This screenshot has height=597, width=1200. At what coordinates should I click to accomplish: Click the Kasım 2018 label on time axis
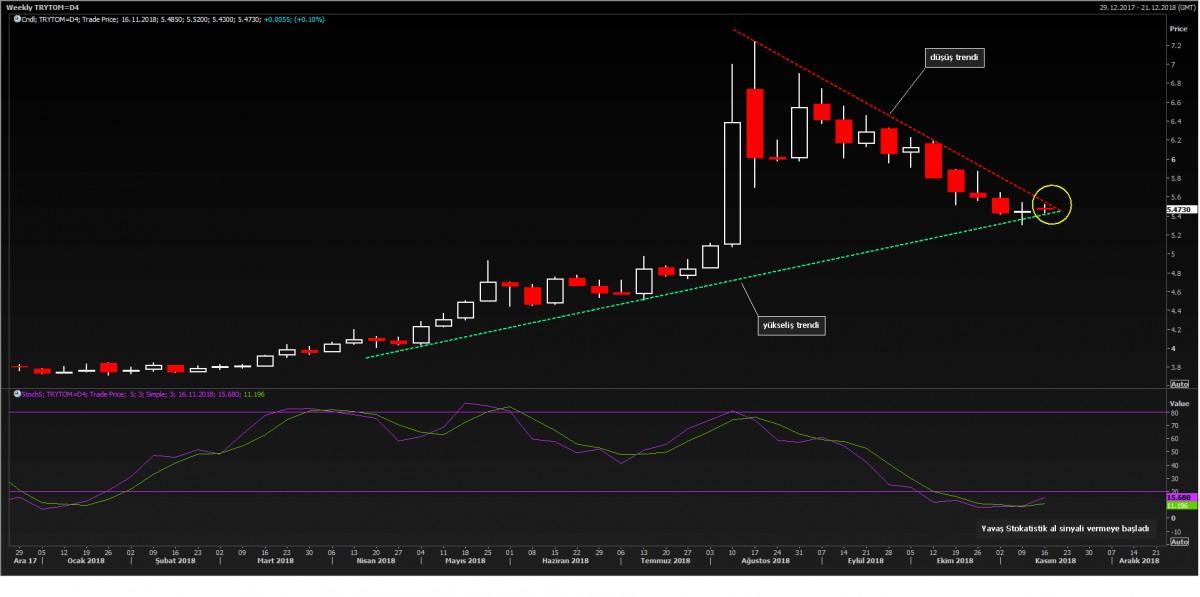(x=1054, y=561)
